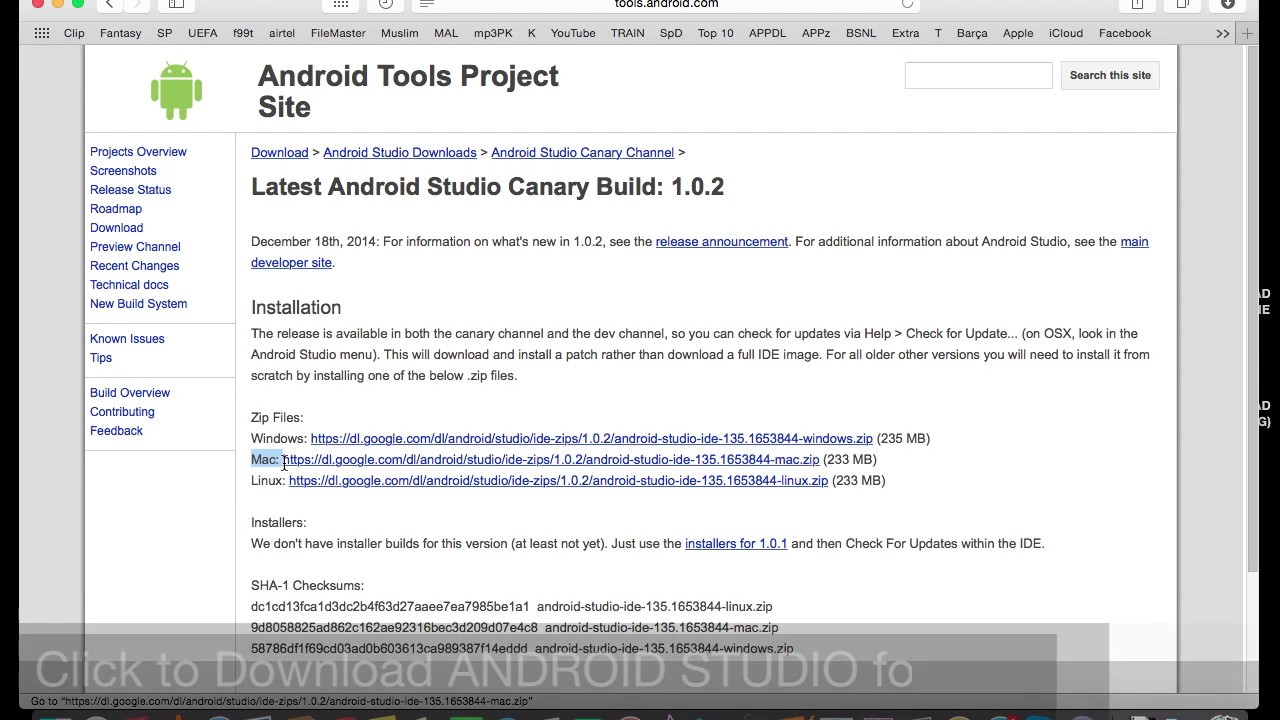Open the Favorites grid icon in bookmarks bar
This screenshot has height=720, width=1280.
pos(42,33)
